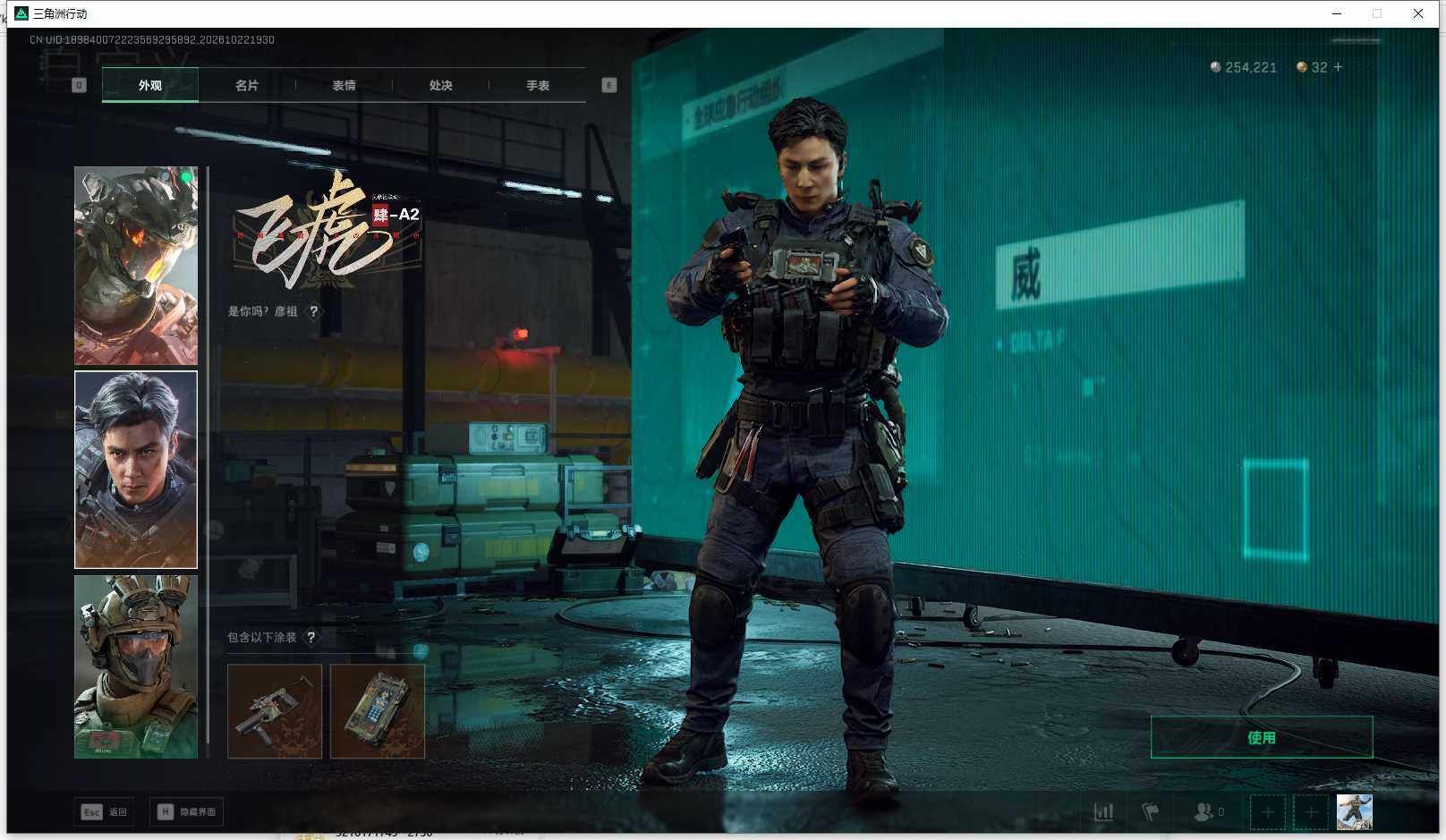1446x840 pixels.
Task: Switch to the 表情 tab
Action: pos(344,86)
